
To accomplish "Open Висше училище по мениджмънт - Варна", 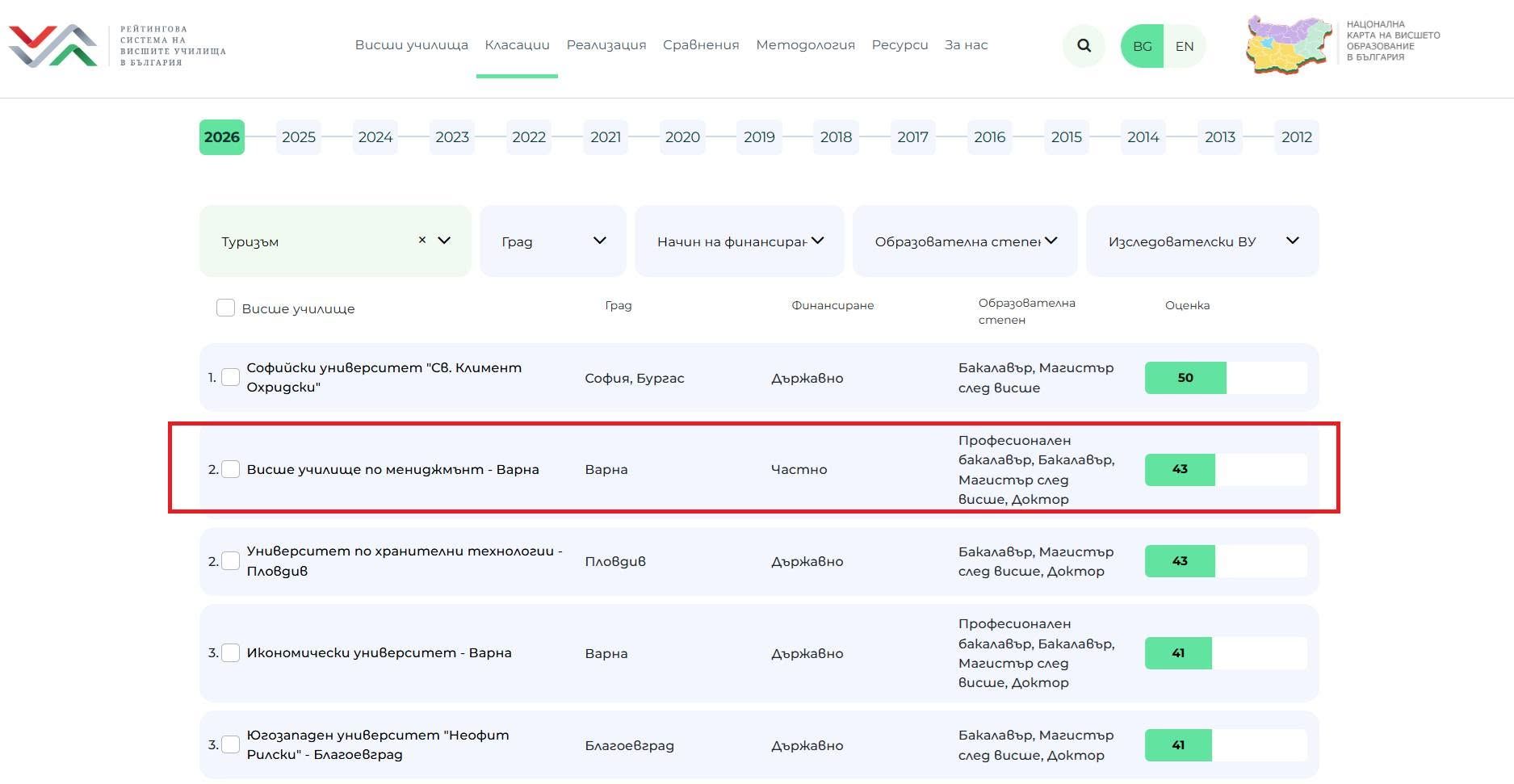I will (x=393, y=469).
